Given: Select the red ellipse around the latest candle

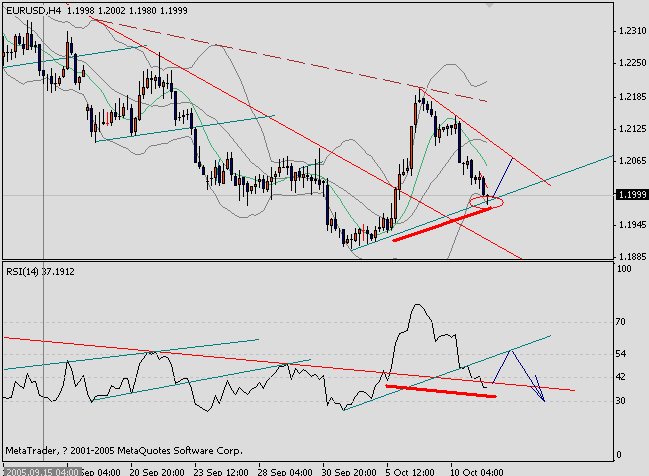Looking at the screenshot, I should [486, 202].
